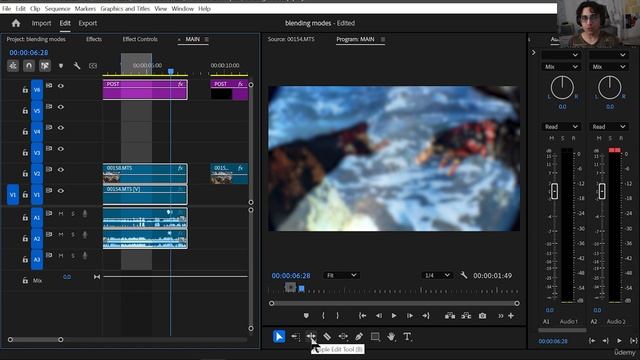Screen dimensions: 640x360
Task: Open MAIN timeline panel menu
Action: [207, 39]
